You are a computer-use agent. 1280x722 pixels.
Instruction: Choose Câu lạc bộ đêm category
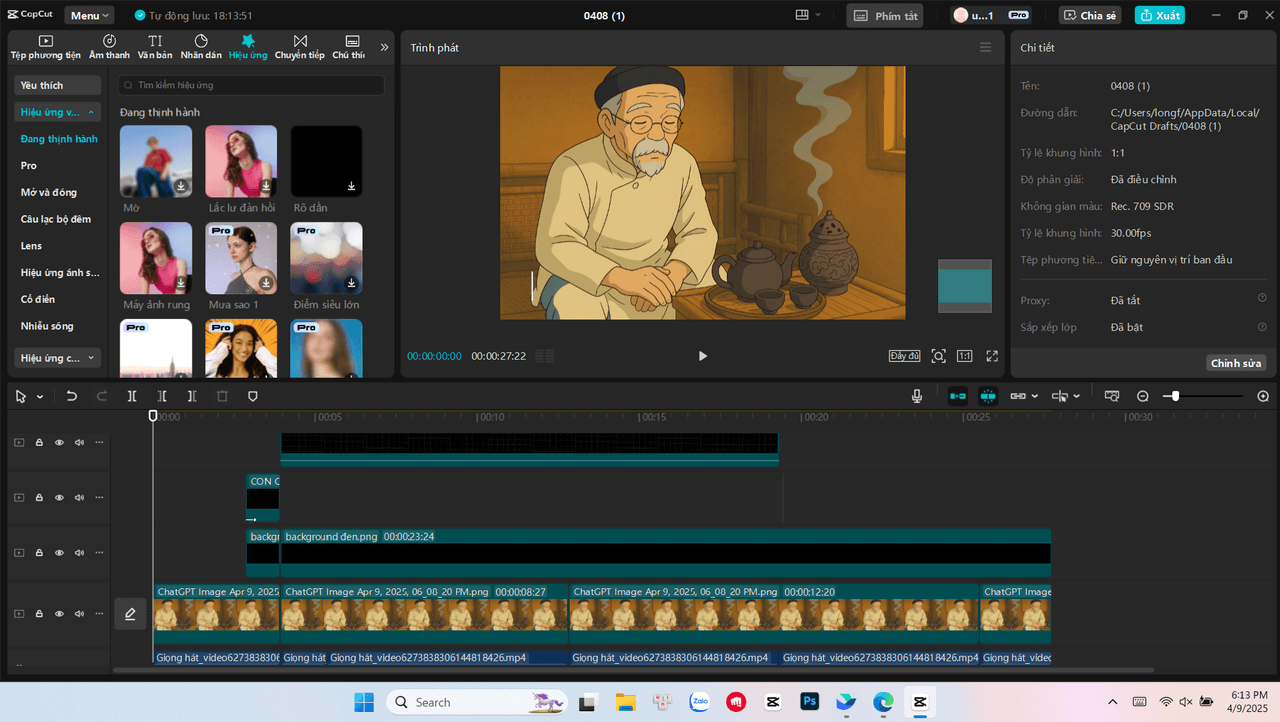[x=56, y=219]
